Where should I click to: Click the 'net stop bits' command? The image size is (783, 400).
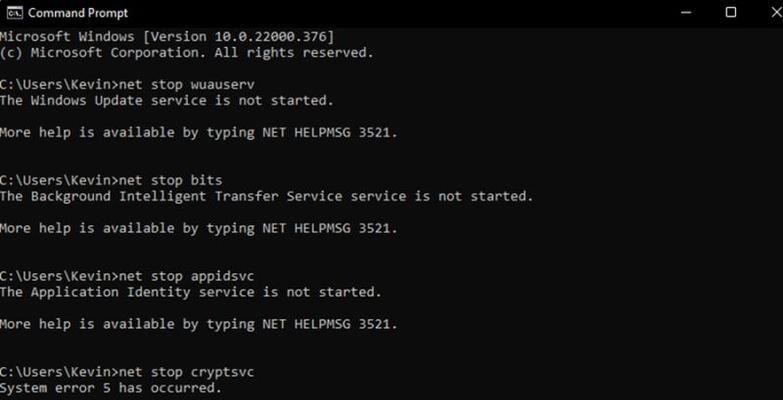(171, 180)
